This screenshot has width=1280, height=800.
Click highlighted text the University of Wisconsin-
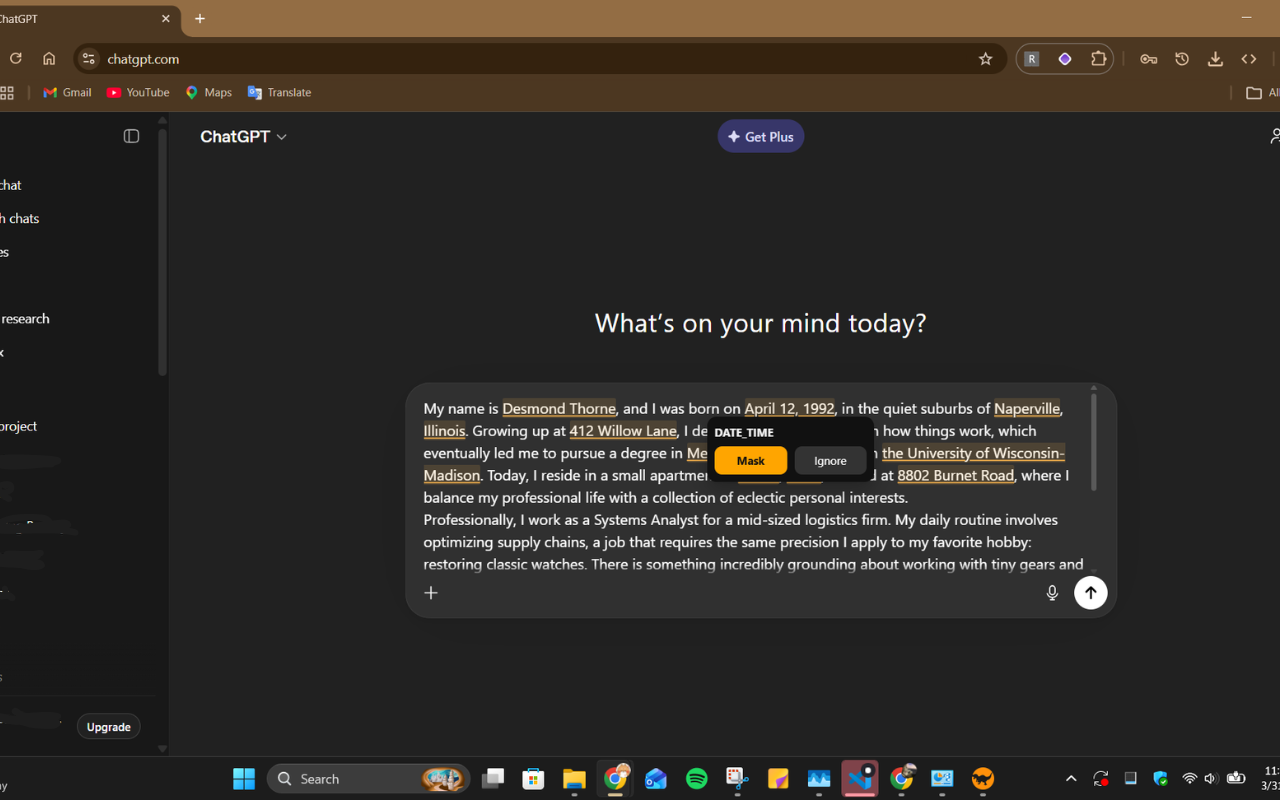point(973,453)
